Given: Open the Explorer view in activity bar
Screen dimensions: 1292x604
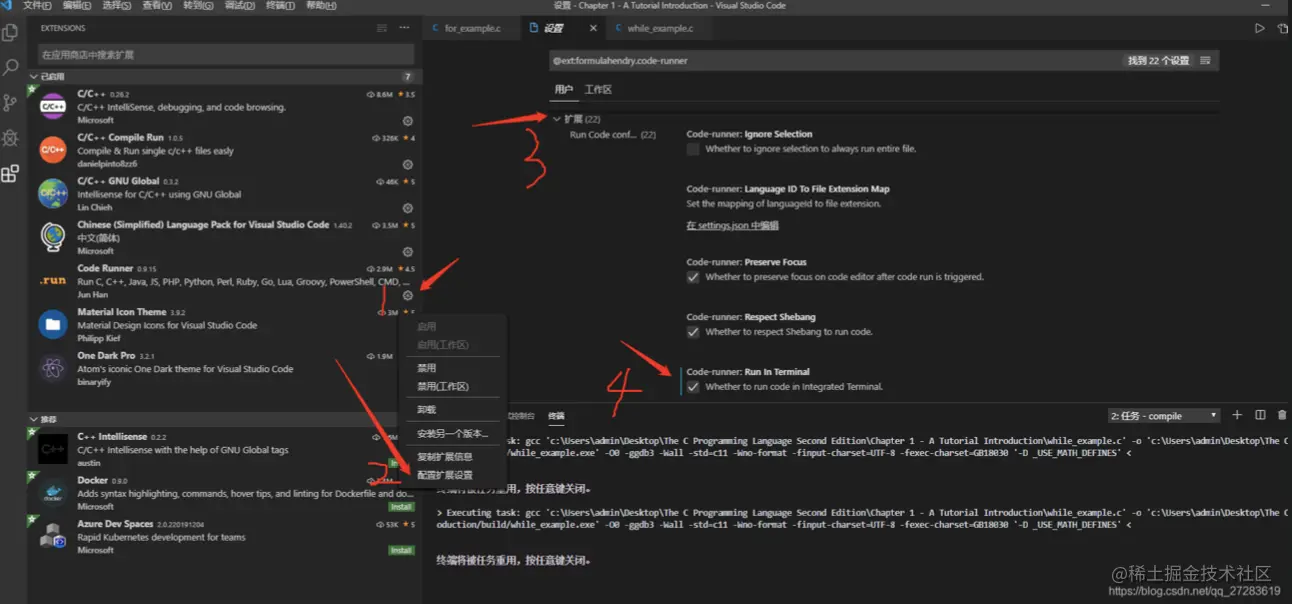Looking at the screenshot, I should (x=10, y=32).
